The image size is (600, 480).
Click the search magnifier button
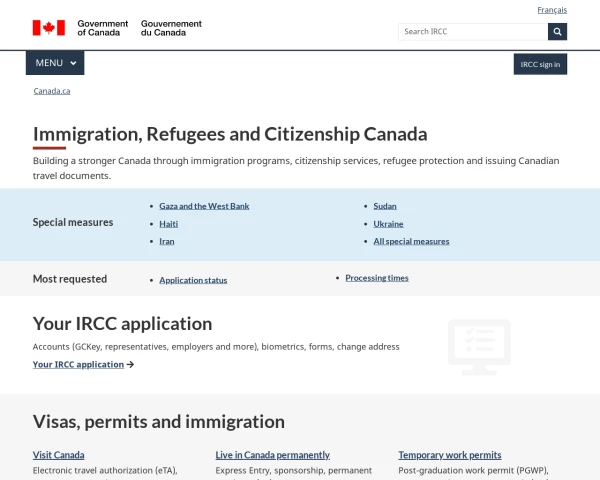pos(557,31)
